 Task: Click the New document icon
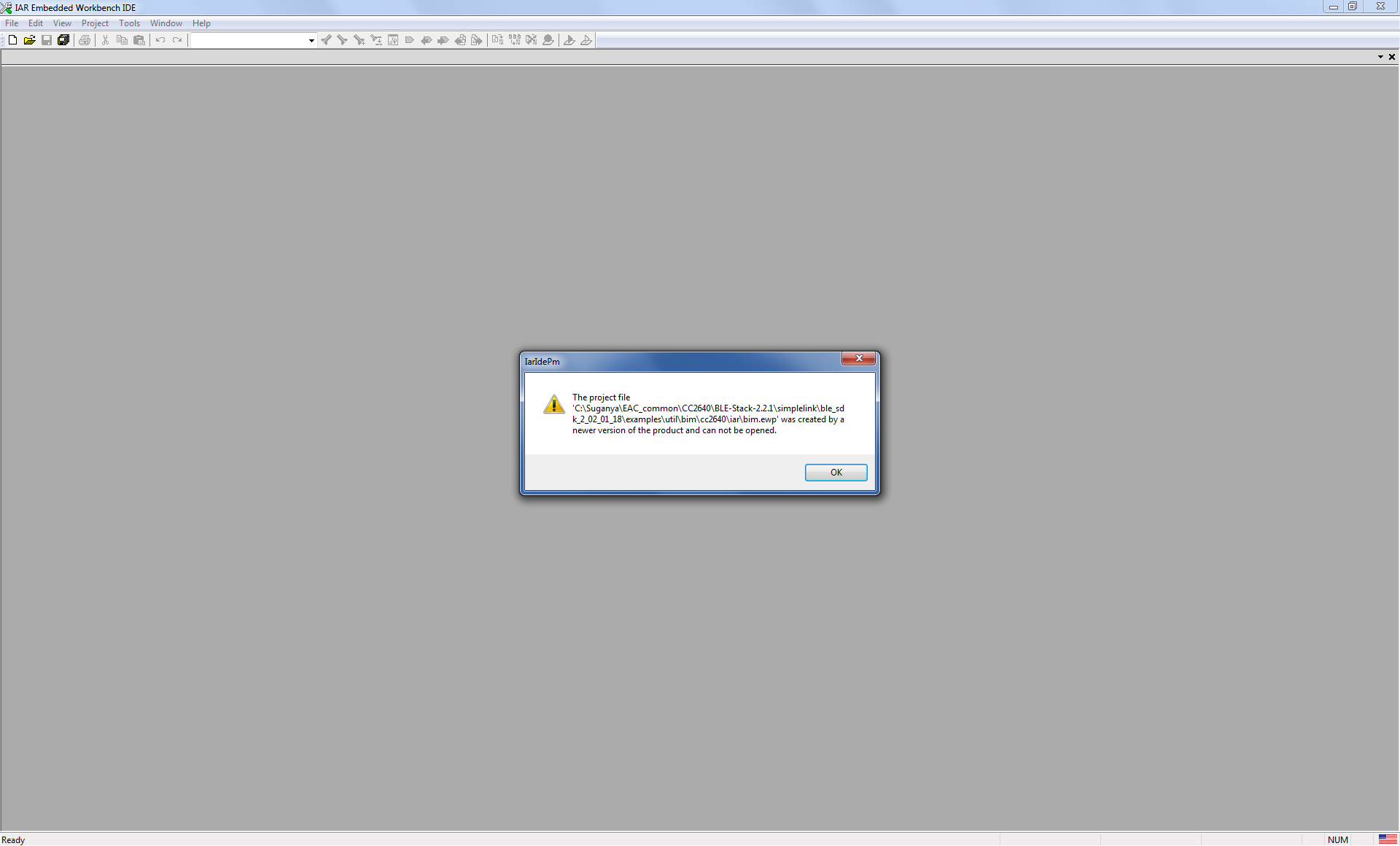point(12,40)
